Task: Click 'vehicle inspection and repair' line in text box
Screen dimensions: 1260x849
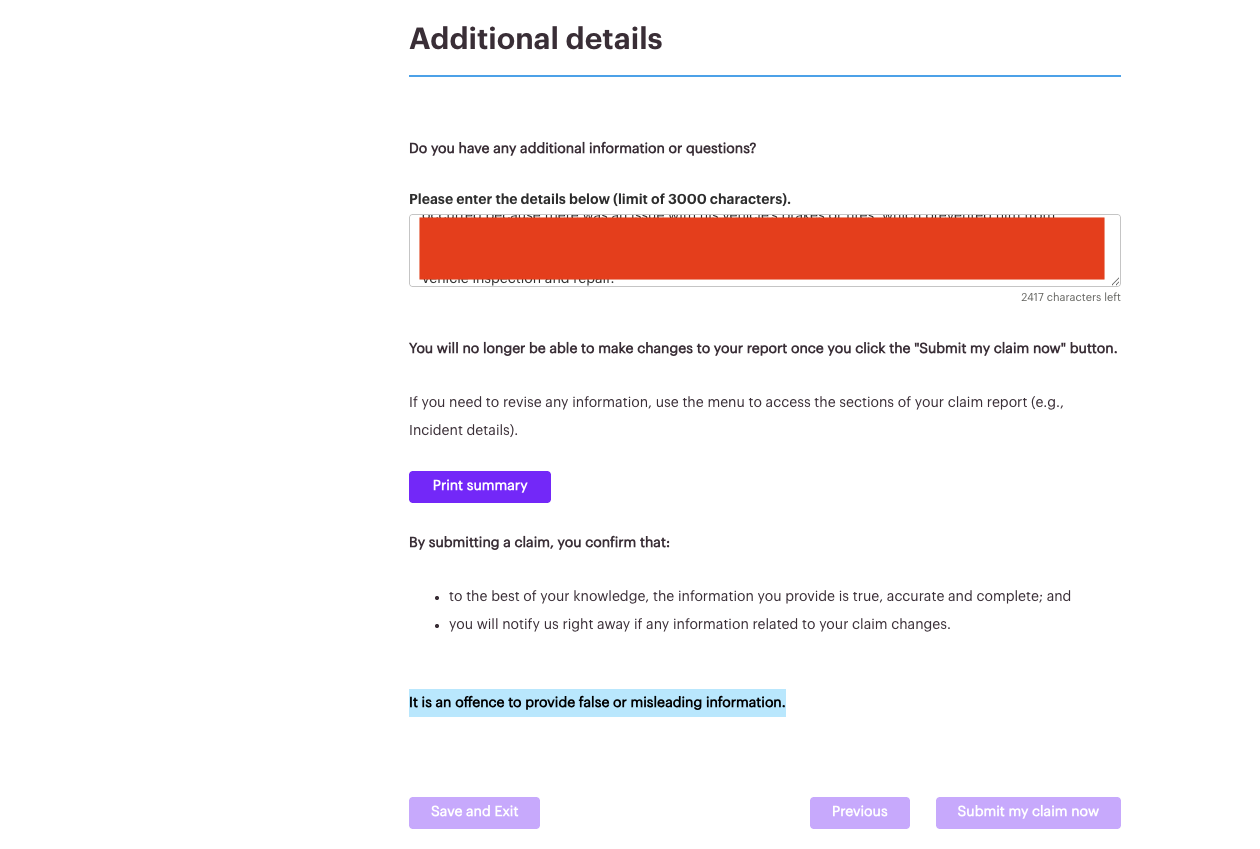Action: [x=518, y=282]
